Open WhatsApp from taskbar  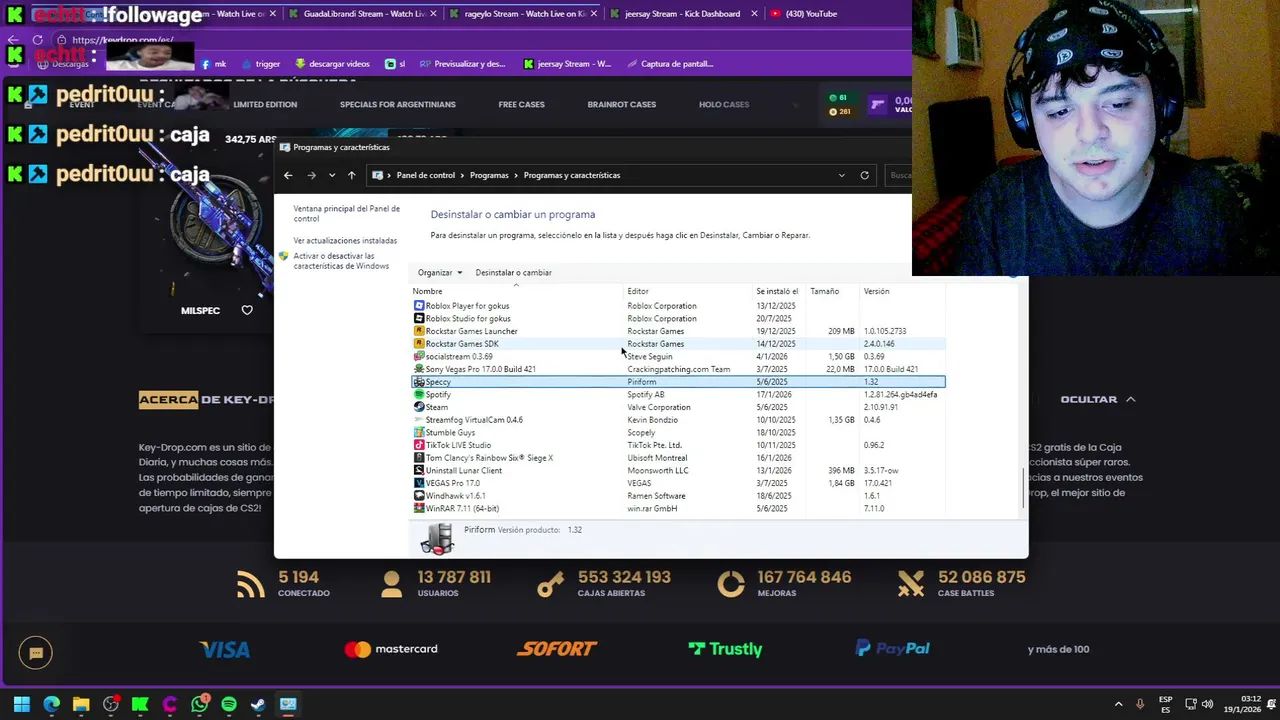pyautogui.click(x=199, y=704)
